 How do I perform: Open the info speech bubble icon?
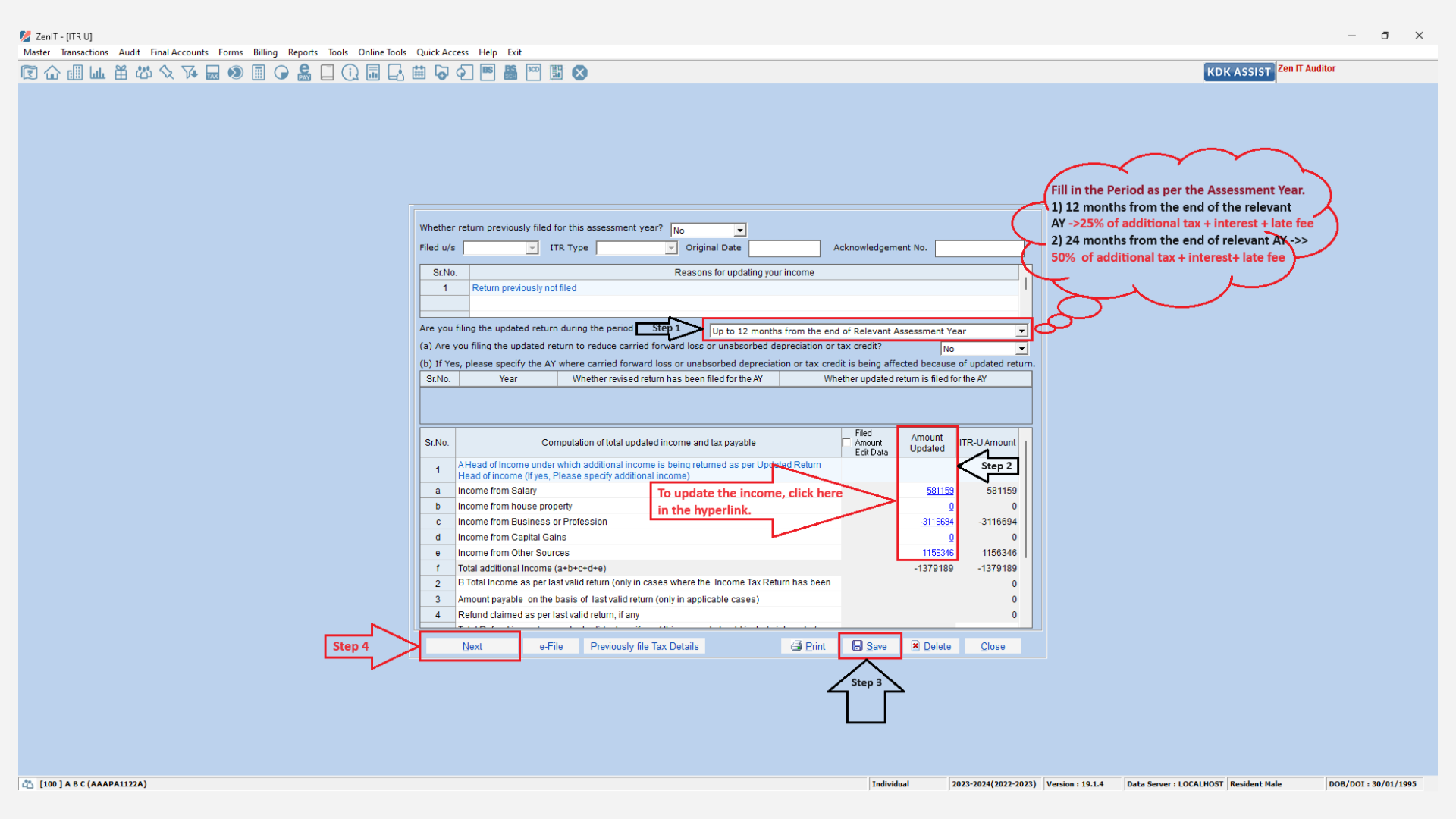[350, 73]
